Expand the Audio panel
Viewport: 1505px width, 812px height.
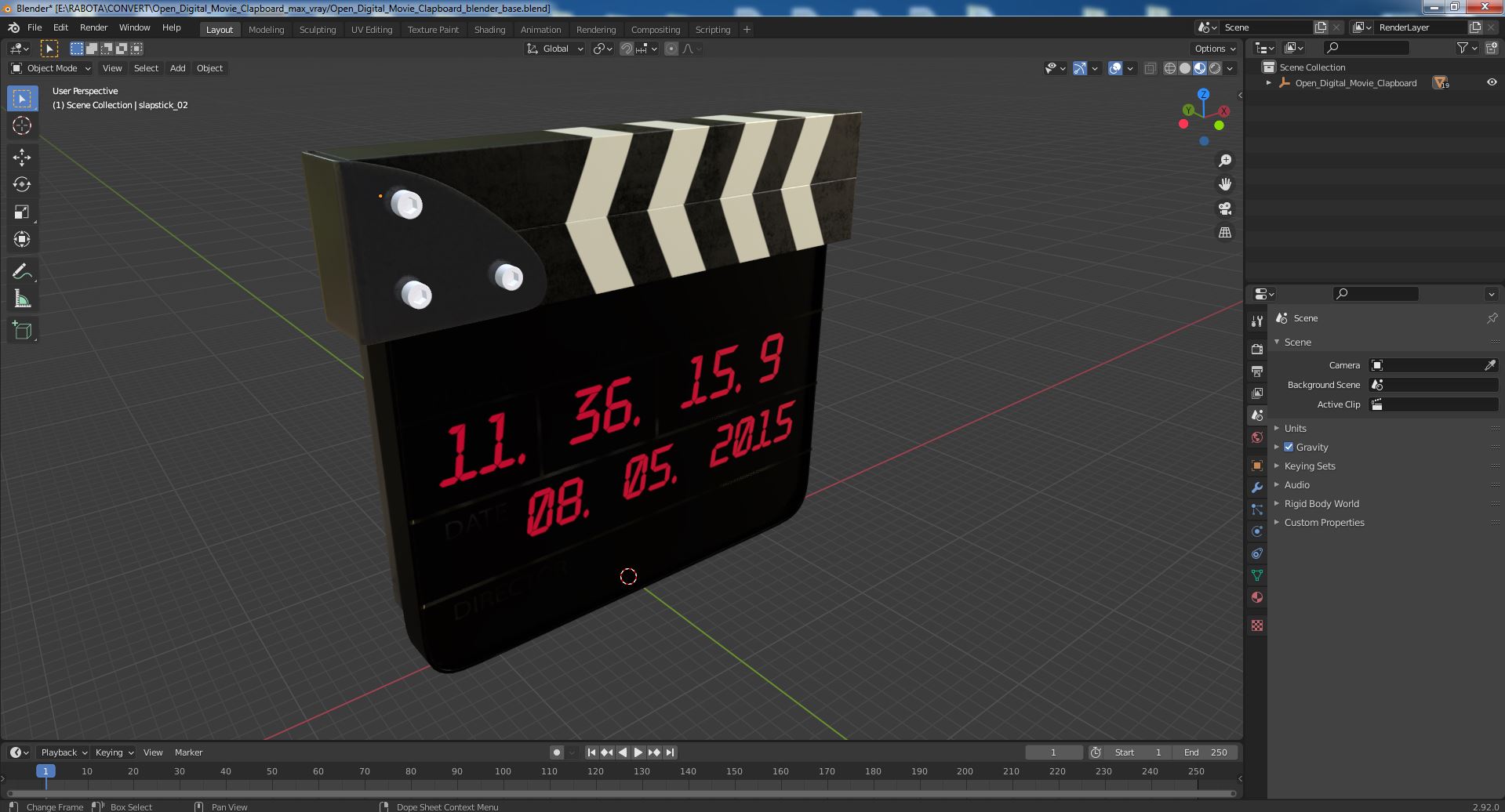coord(1296,484)
